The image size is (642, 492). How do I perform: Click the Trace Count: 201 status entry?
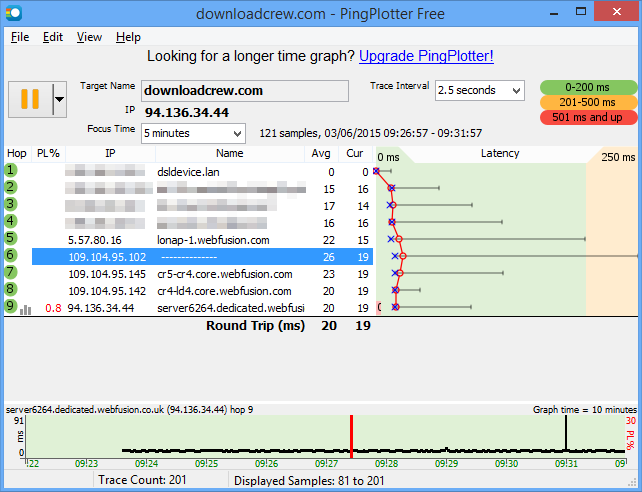click(142, 480)
